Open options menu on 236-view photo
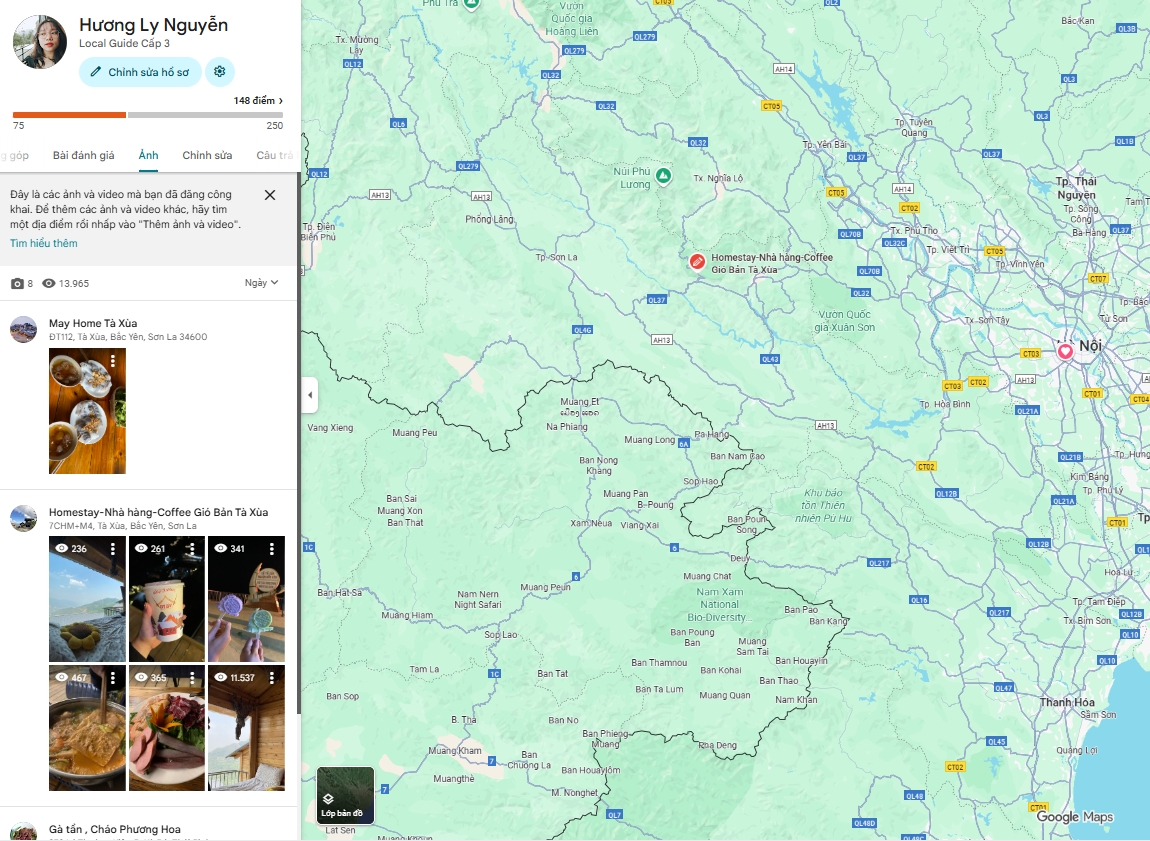This screenshot has width=1150, height=841. coord(113,548)
